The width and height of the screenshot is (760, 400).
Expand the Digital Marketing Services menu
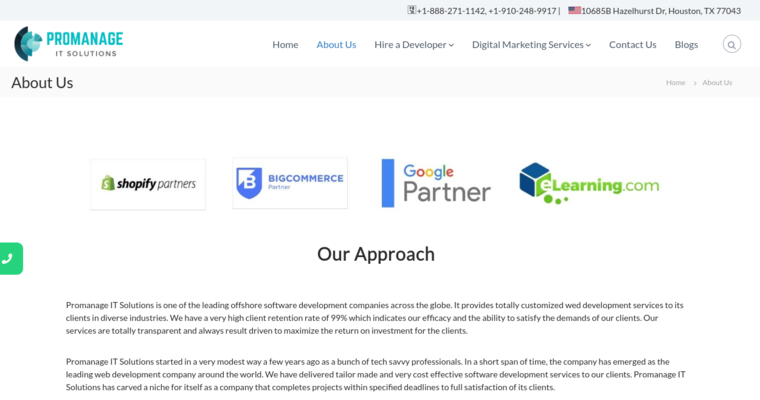coord(531,44)
